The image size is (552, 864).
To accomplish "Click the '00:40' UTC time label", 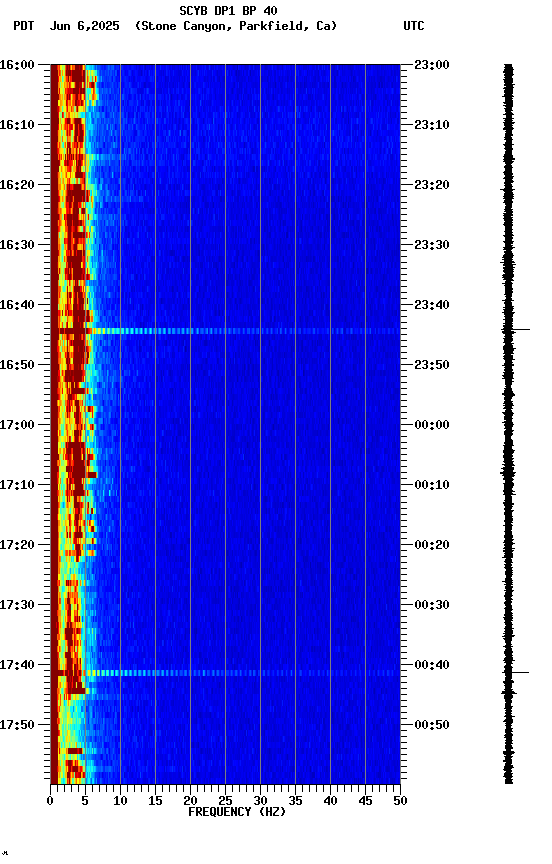I will 432,665.
